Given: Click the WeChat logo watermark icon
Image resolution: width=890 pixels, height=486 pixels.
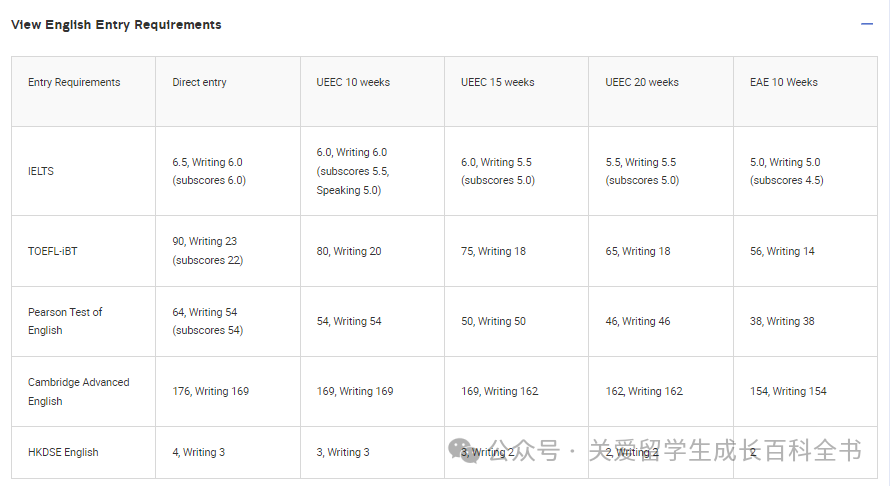Looking at the screenshot, I should click(463, 450).
